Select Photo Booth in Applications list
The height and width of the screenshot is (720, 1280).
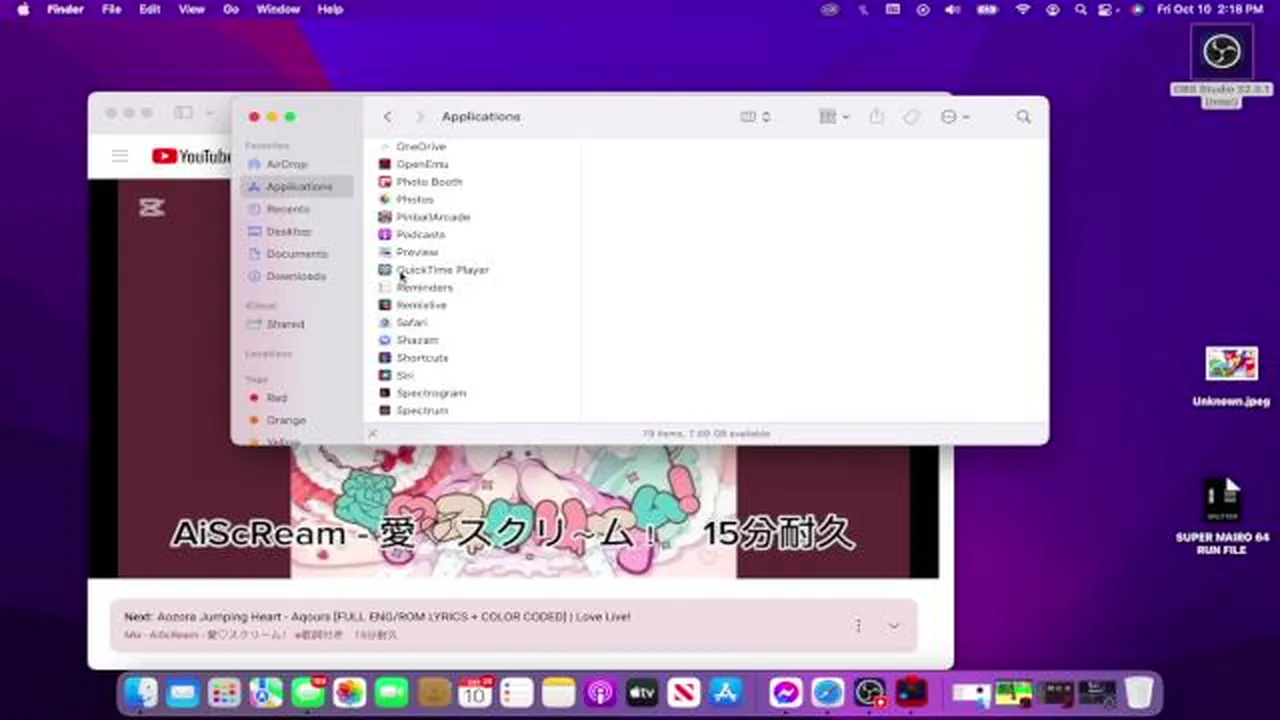(x=428, y=182)
